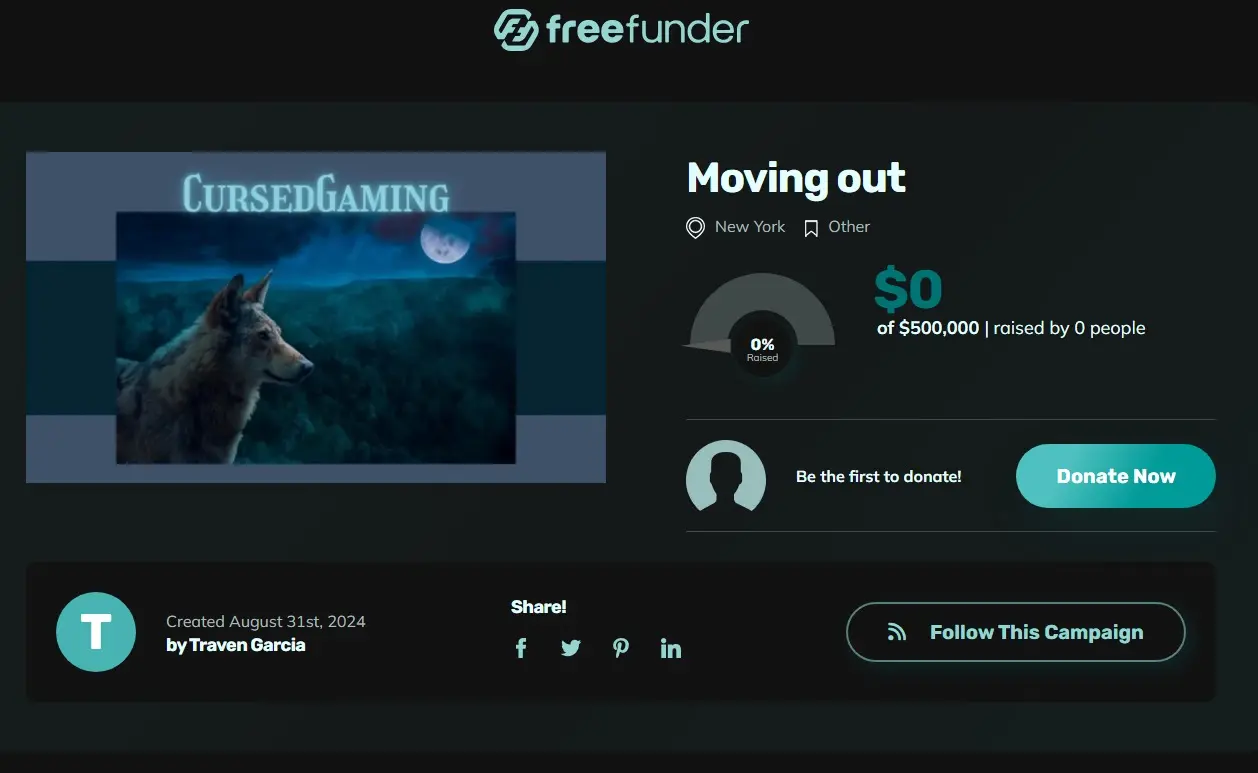Click the New York location text

coord(750,227)
